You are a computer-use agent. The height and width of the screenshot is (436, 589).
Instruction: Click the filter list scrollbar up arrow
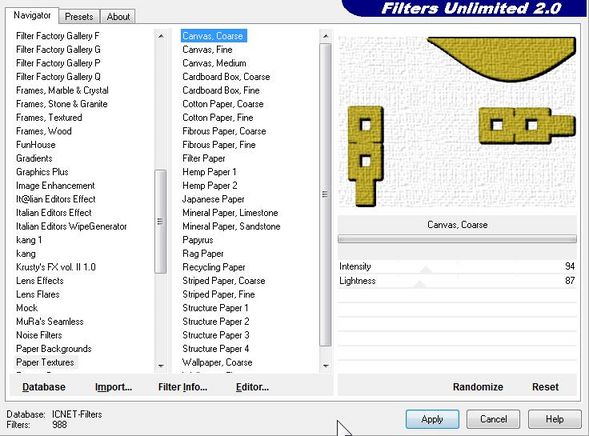tap(325, 36)
